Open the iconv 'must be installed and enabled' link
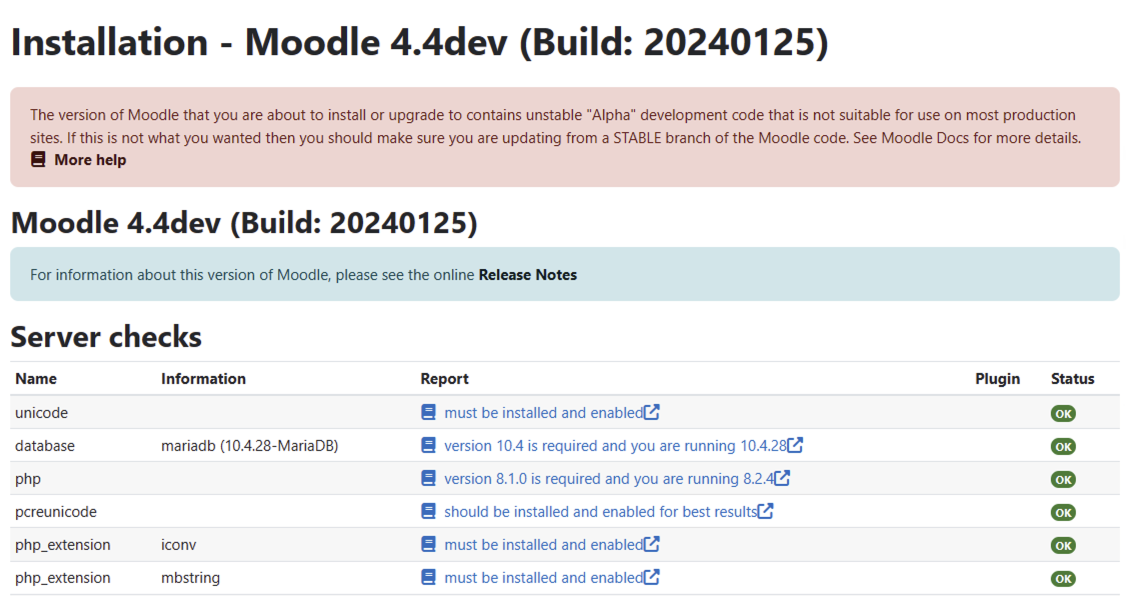 tap(544, 544)
